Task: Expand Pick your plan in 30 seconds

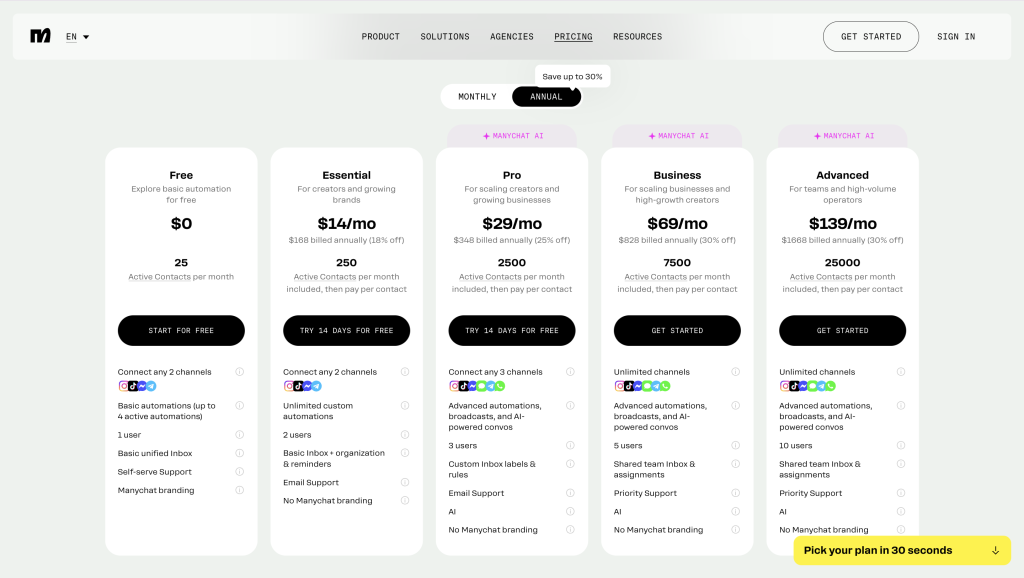Action: (x=901, y=550)
